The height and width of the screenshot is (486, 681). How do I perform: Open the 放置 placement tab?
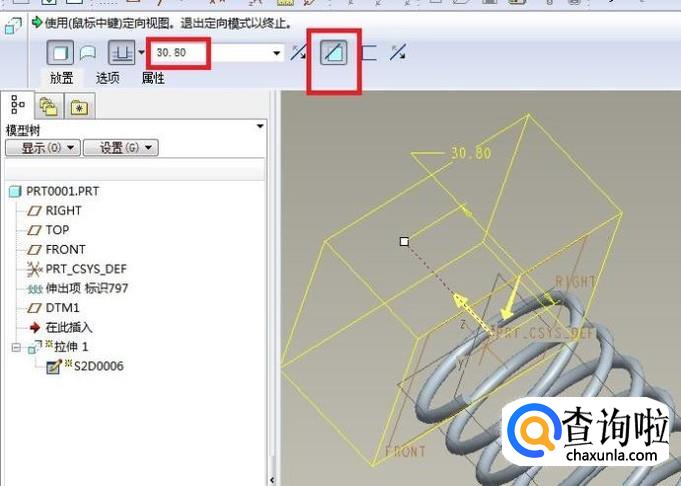tap(61, 78)
